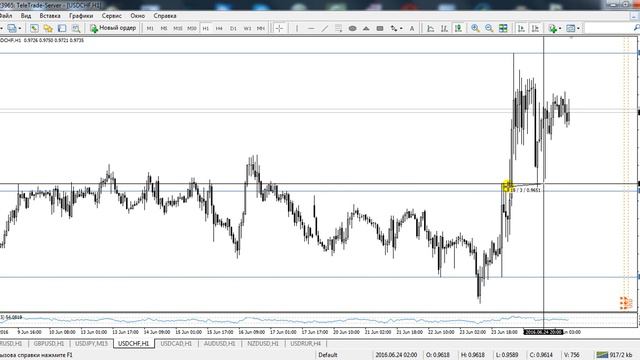Open the Графики menu
The image size is (640, 360).
81,16
